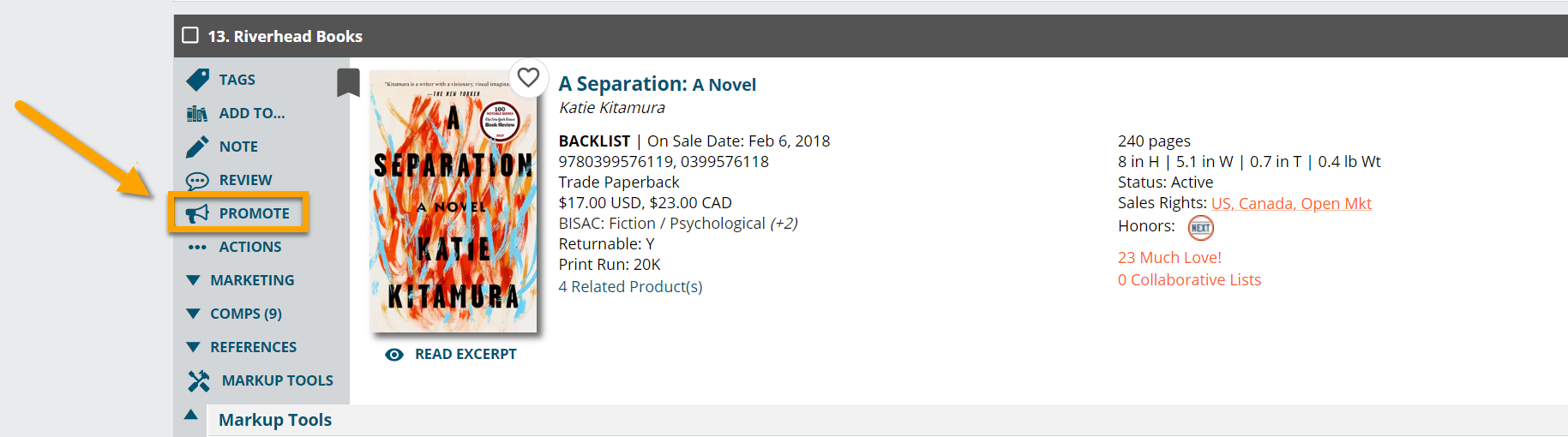This screenshot has height=437, width=1568.
Task: Click the Promote megaphone icon
Action: click(197, 213)
